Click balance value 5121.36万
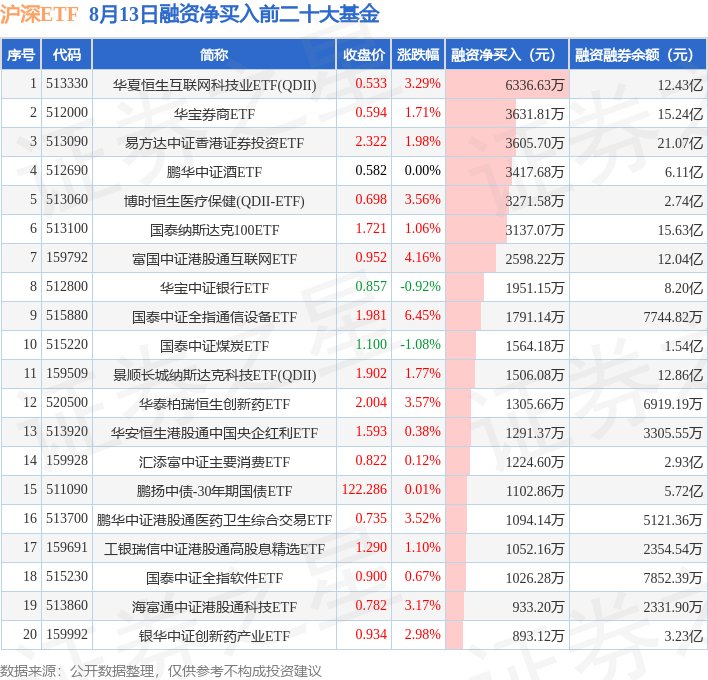 673,520
